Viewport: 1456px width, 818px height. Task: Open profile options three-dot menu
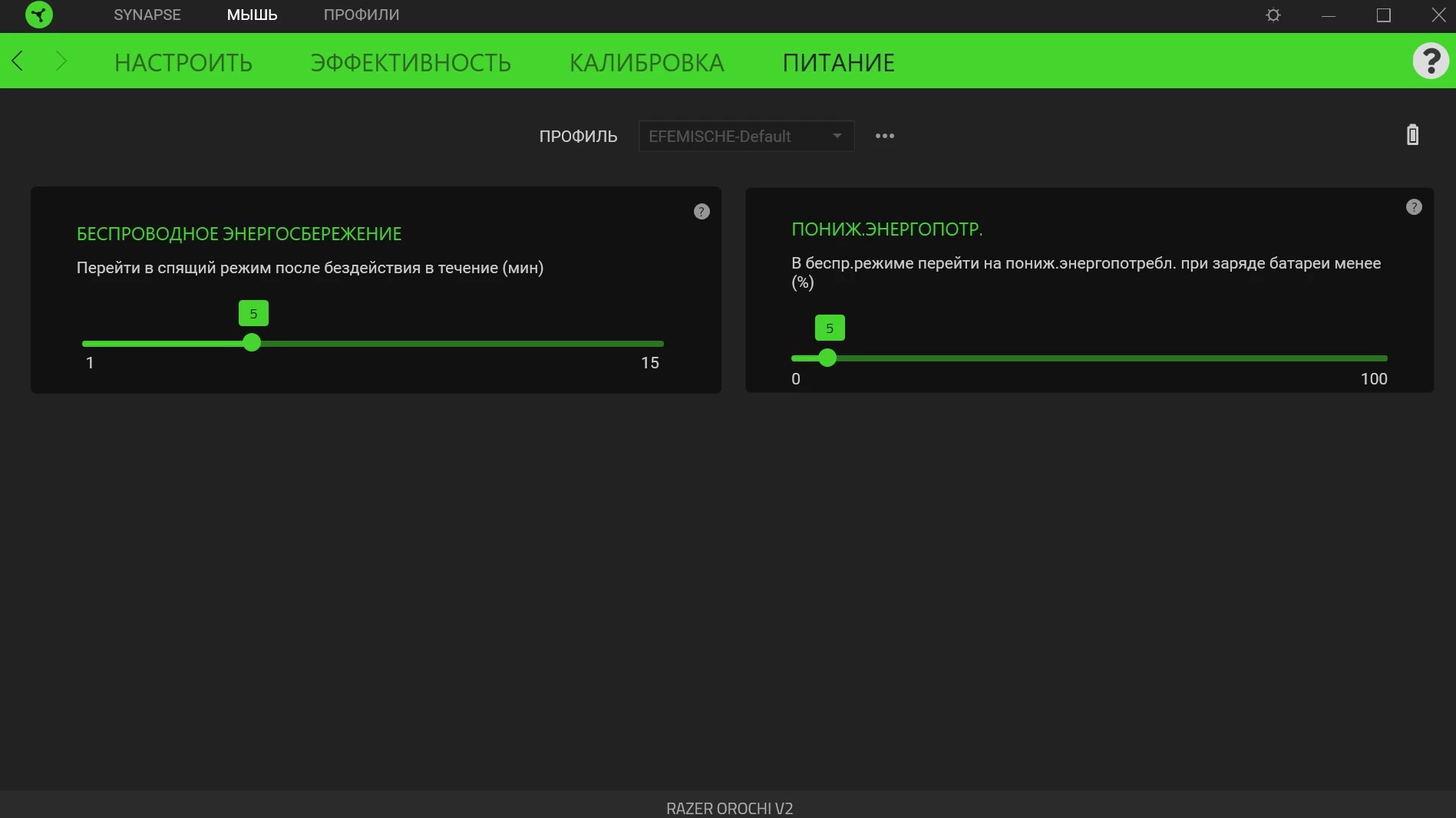[885, 136]
